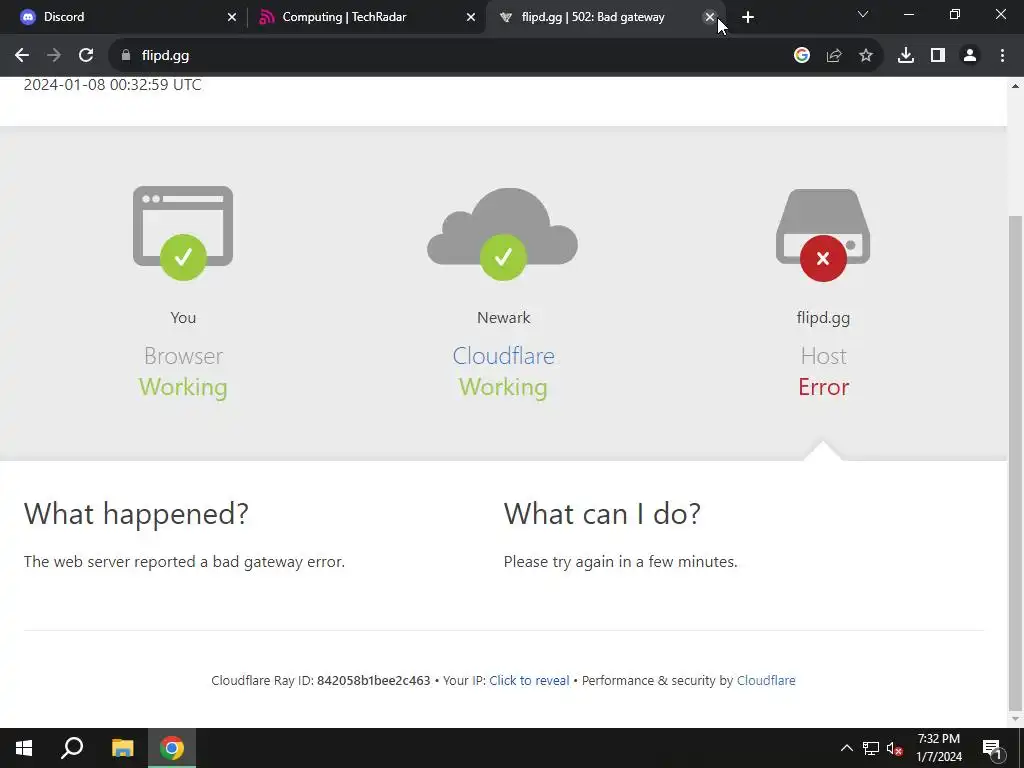Open File Explorer from the taskbar
This screenshot has width=1024, height=768.
coord(122,748)
